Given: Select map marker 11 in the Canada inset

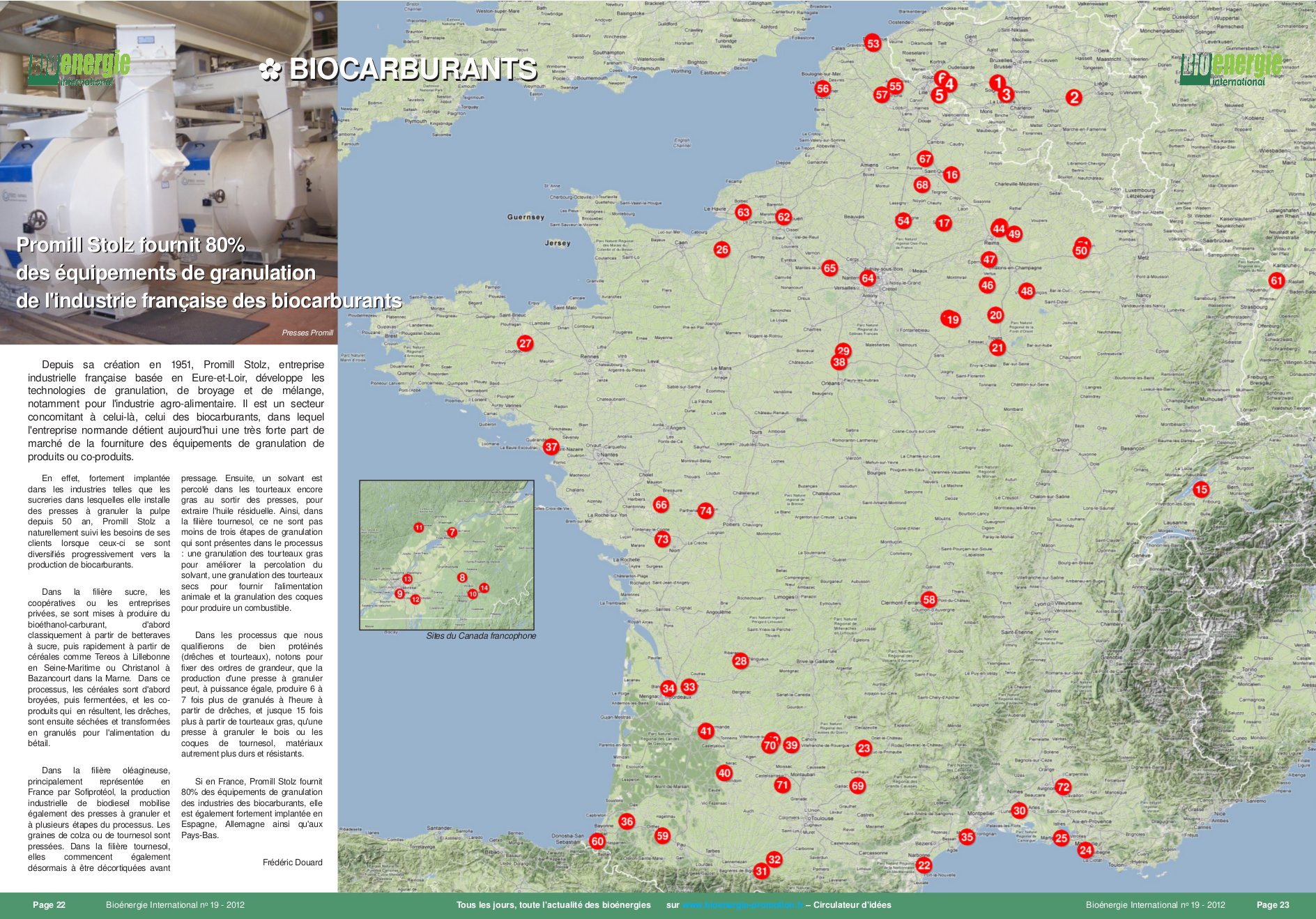Looking at the screenshot, I should click(x=418, y=528).
